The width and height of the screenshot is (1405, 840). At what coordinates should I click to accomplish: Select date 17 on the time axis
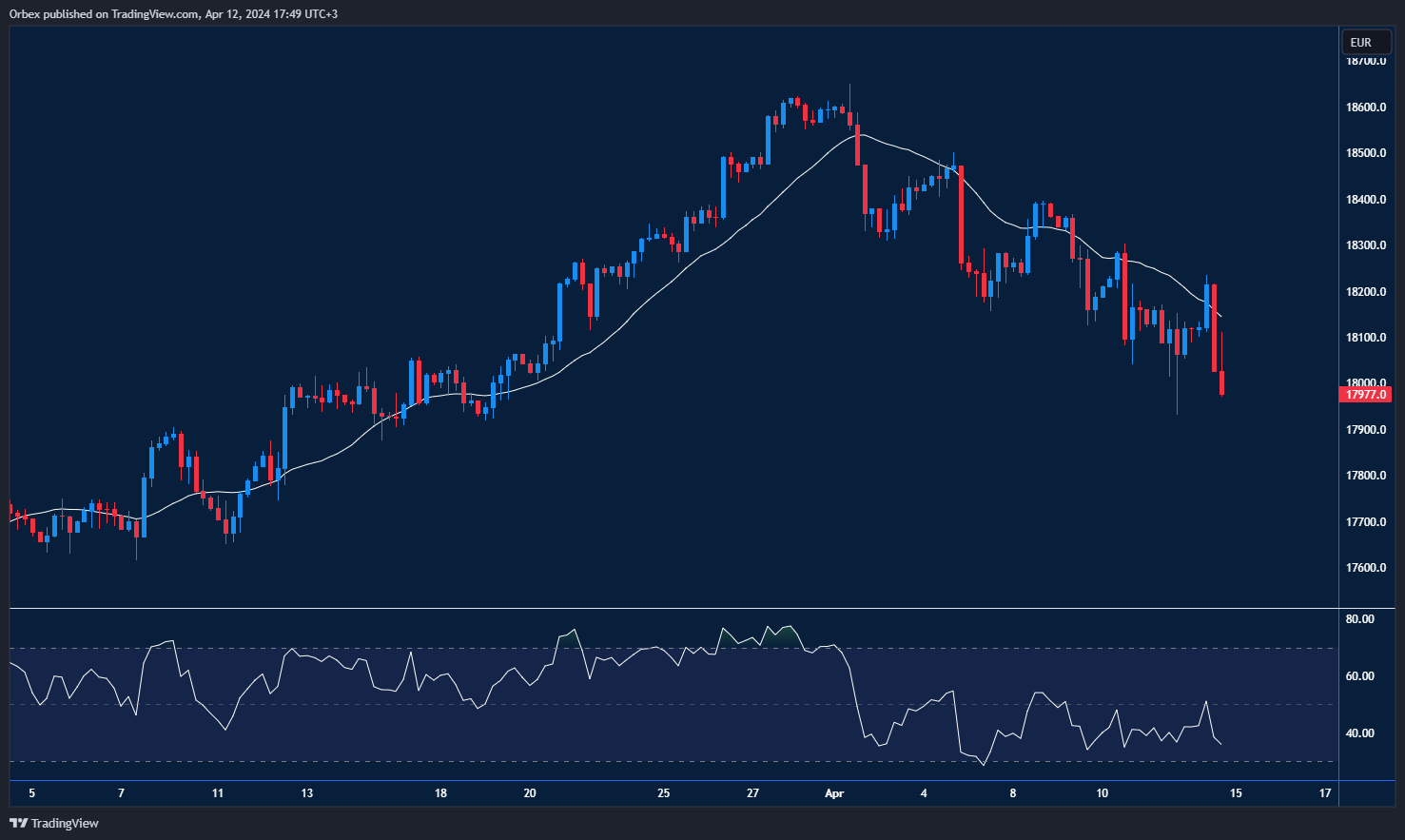pos(1325,793)
